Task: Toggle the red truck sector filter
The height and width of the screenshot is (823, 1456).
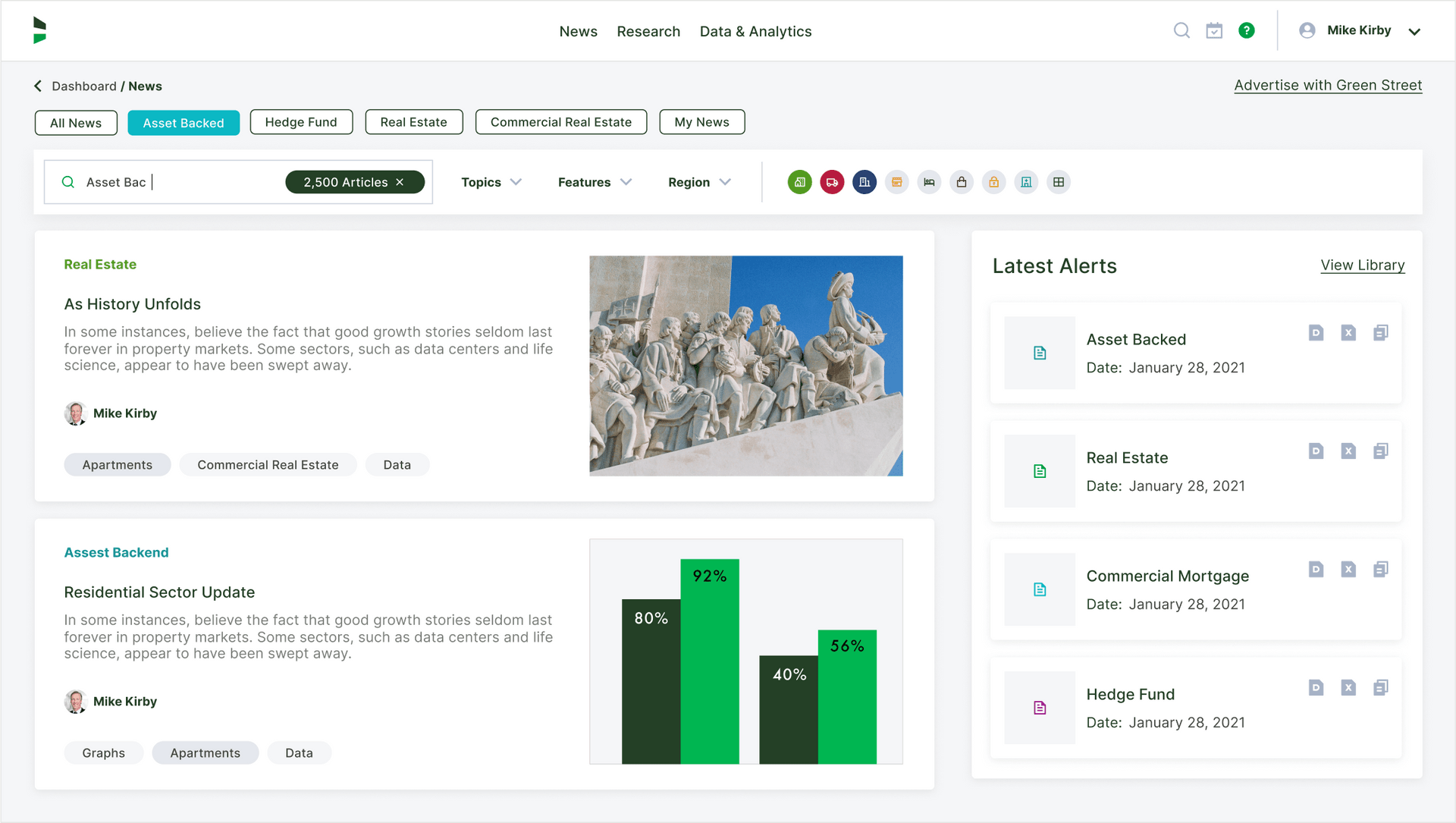Action: 832,182
